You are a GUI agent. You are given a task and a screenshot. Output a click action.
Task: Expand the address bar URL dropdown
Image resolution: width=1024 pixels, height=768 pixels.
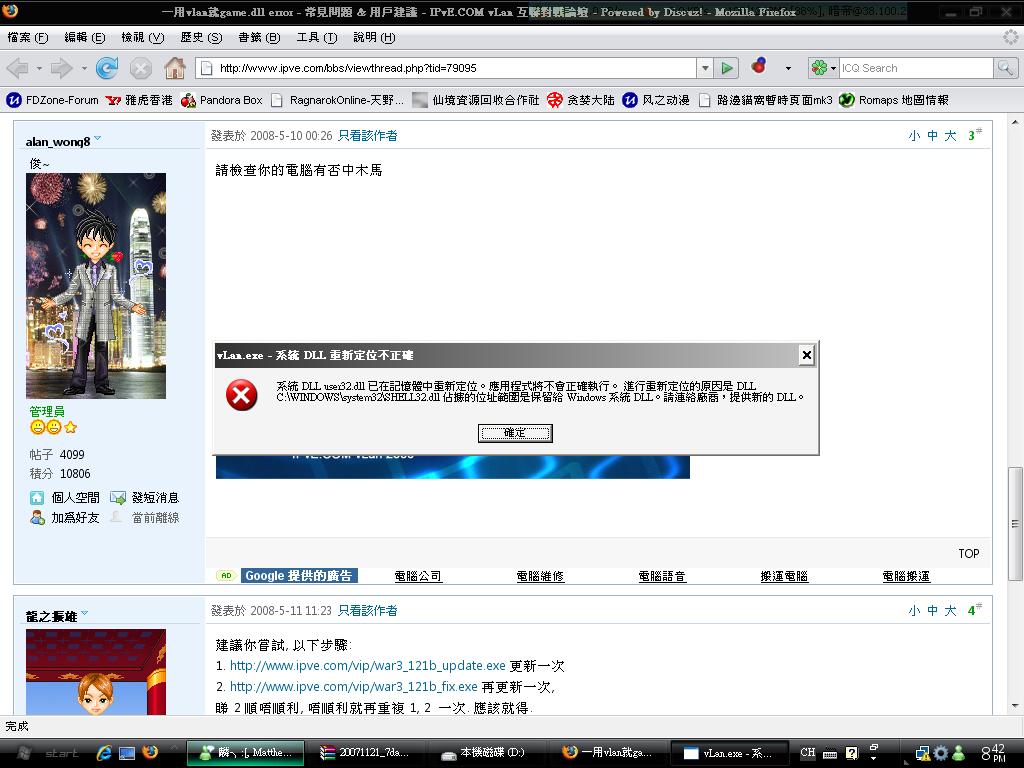click(705, 68)
